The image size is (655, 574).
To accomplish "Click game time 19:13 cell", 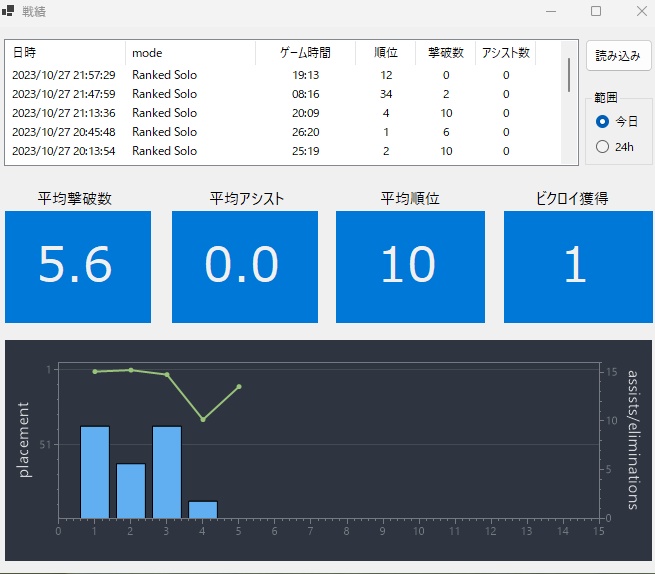I will coord(305,75).
